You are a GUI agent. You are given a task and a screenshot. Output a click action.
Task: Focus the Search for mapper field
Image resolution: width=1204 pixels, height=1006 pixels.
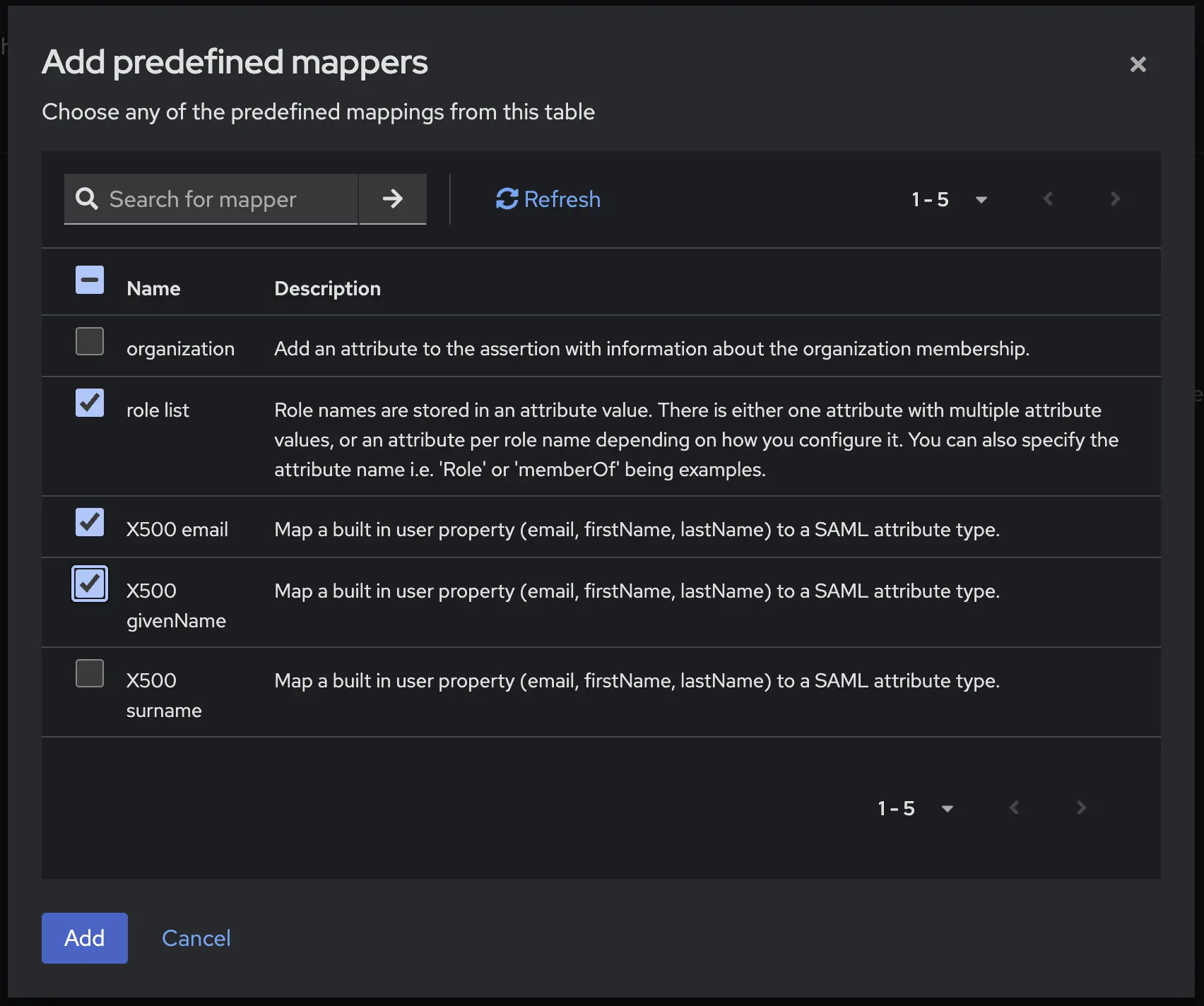click(211, 199)
